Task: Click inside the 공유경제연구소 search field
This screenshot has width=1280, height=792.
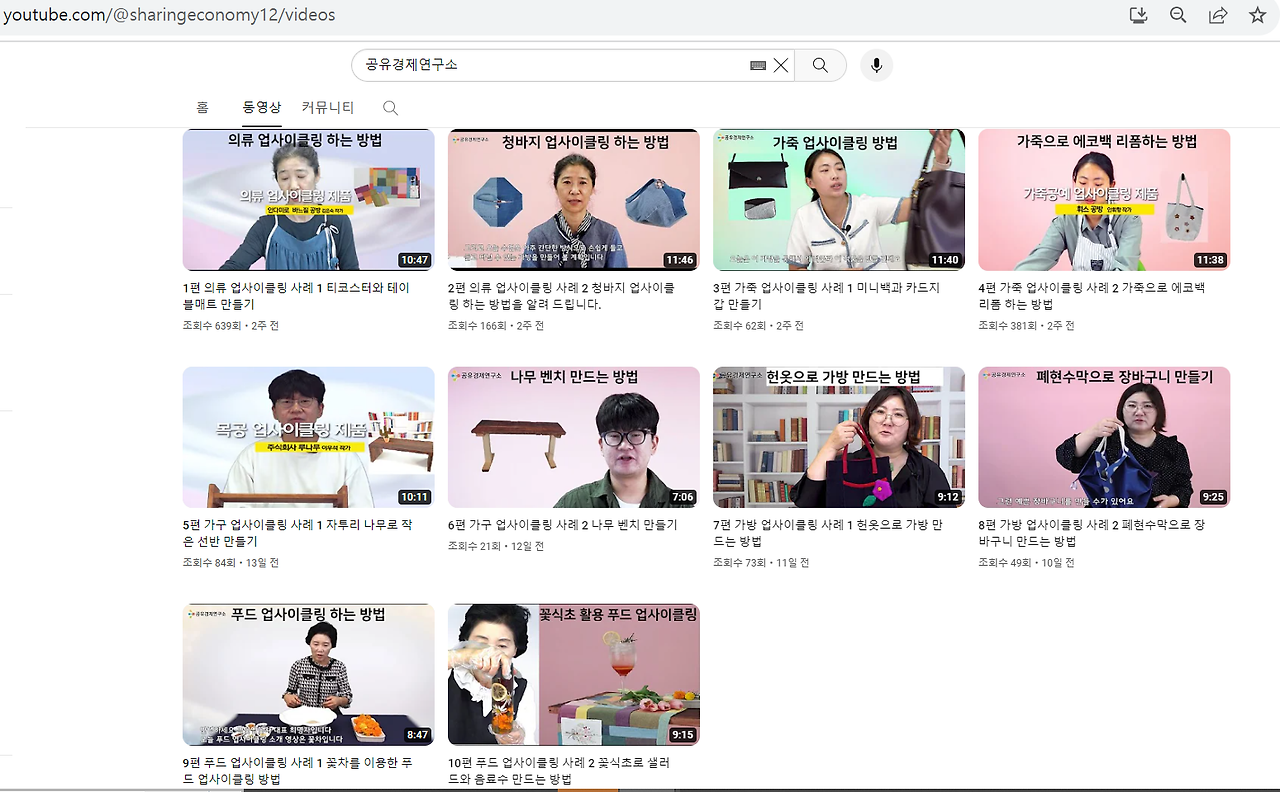Action: coord(550,64)
